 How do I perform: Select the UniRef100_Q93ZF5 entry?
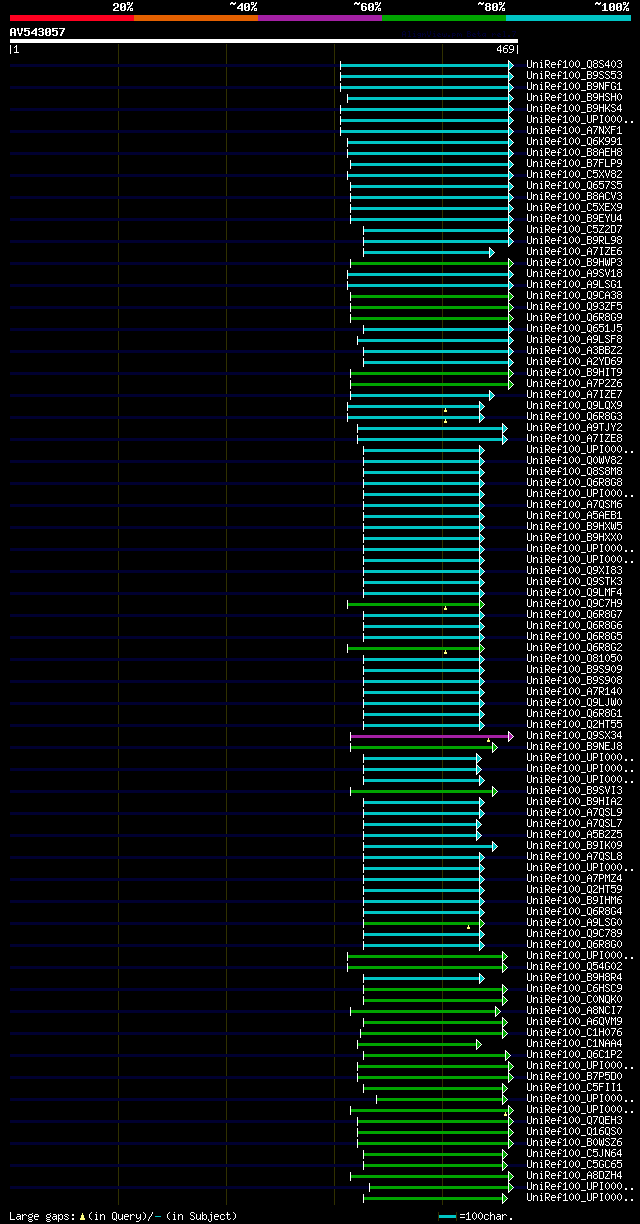(x=574, y=306)
